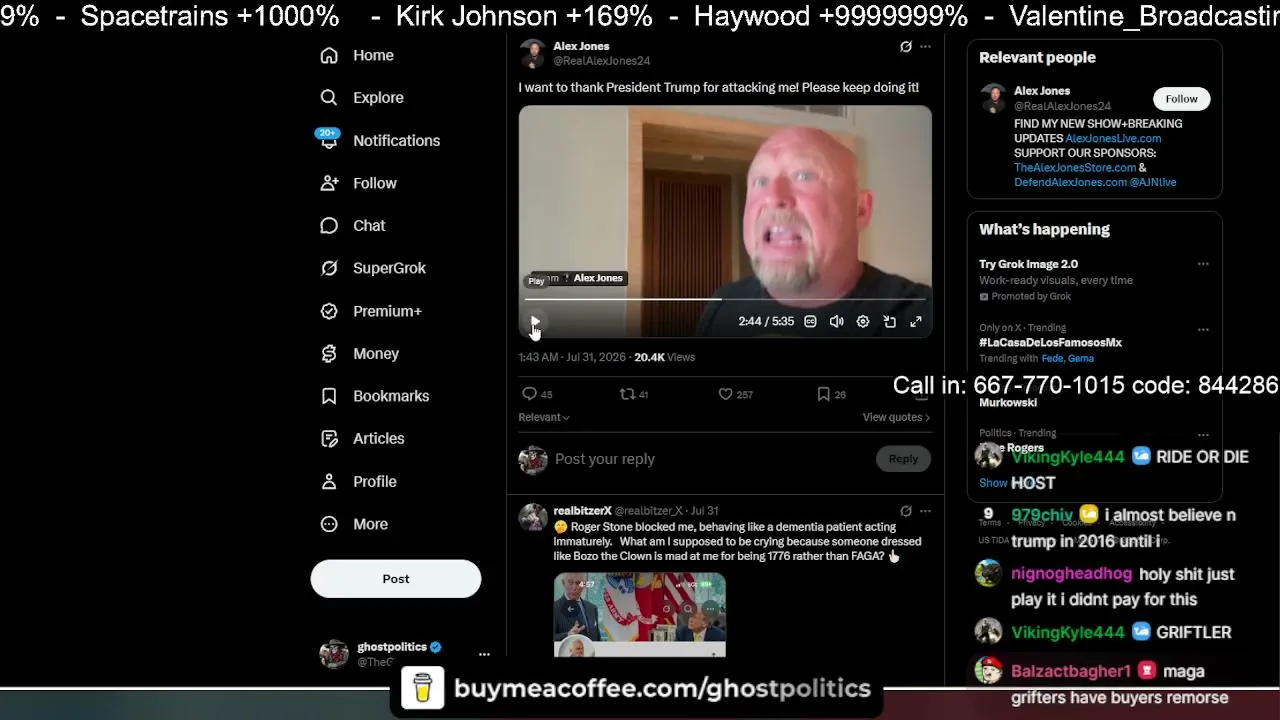Mute the video volume speaker icon
This screenshot has height=720, width=1280.
click(836, 322)
